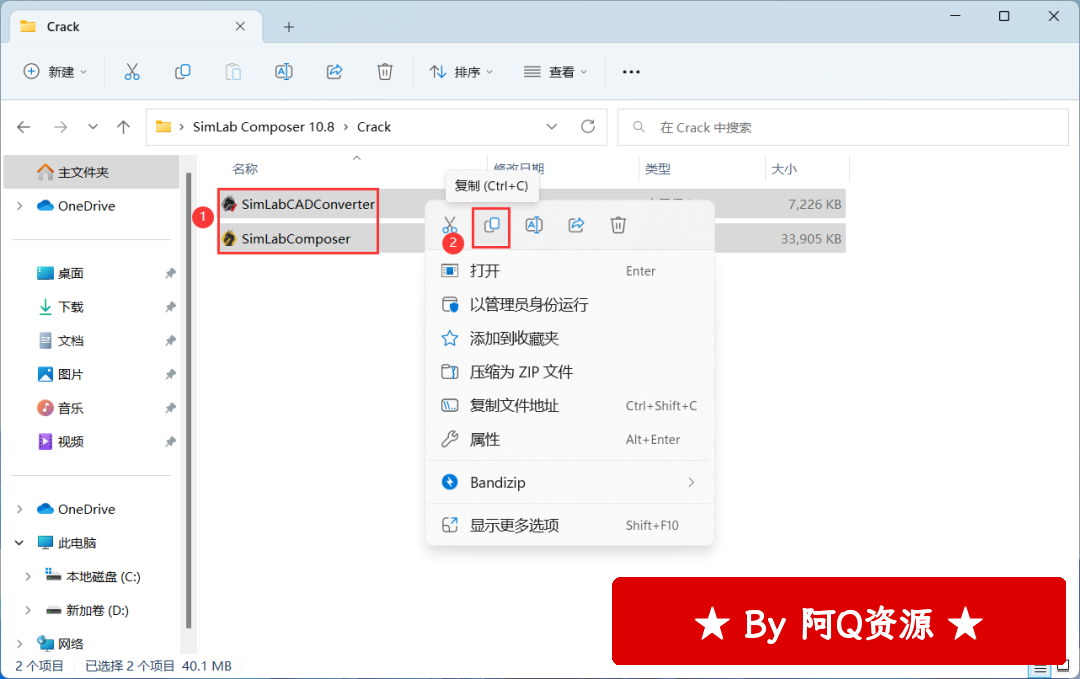Unpin 桌面 using its pin icon
The width and height of the screenshot is (1080, 679).
tap(170, 273)
